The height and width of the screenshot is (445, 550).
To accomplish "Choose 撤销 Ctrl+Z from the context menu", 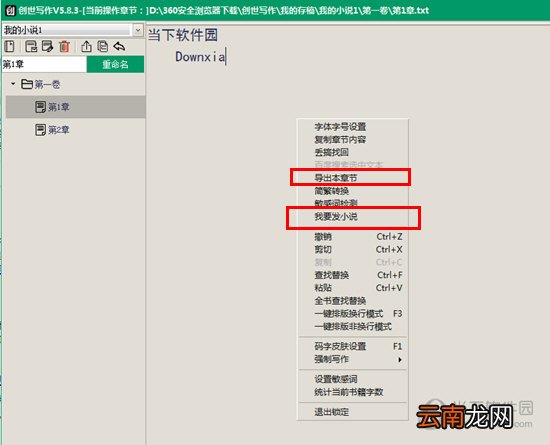I will 353,237.
